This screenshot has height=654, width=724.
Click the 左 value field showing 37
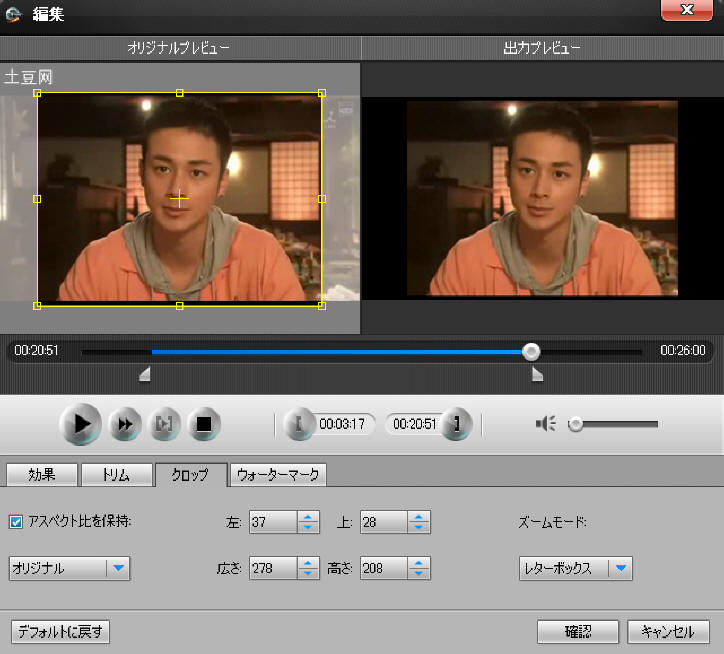point(273,522)
